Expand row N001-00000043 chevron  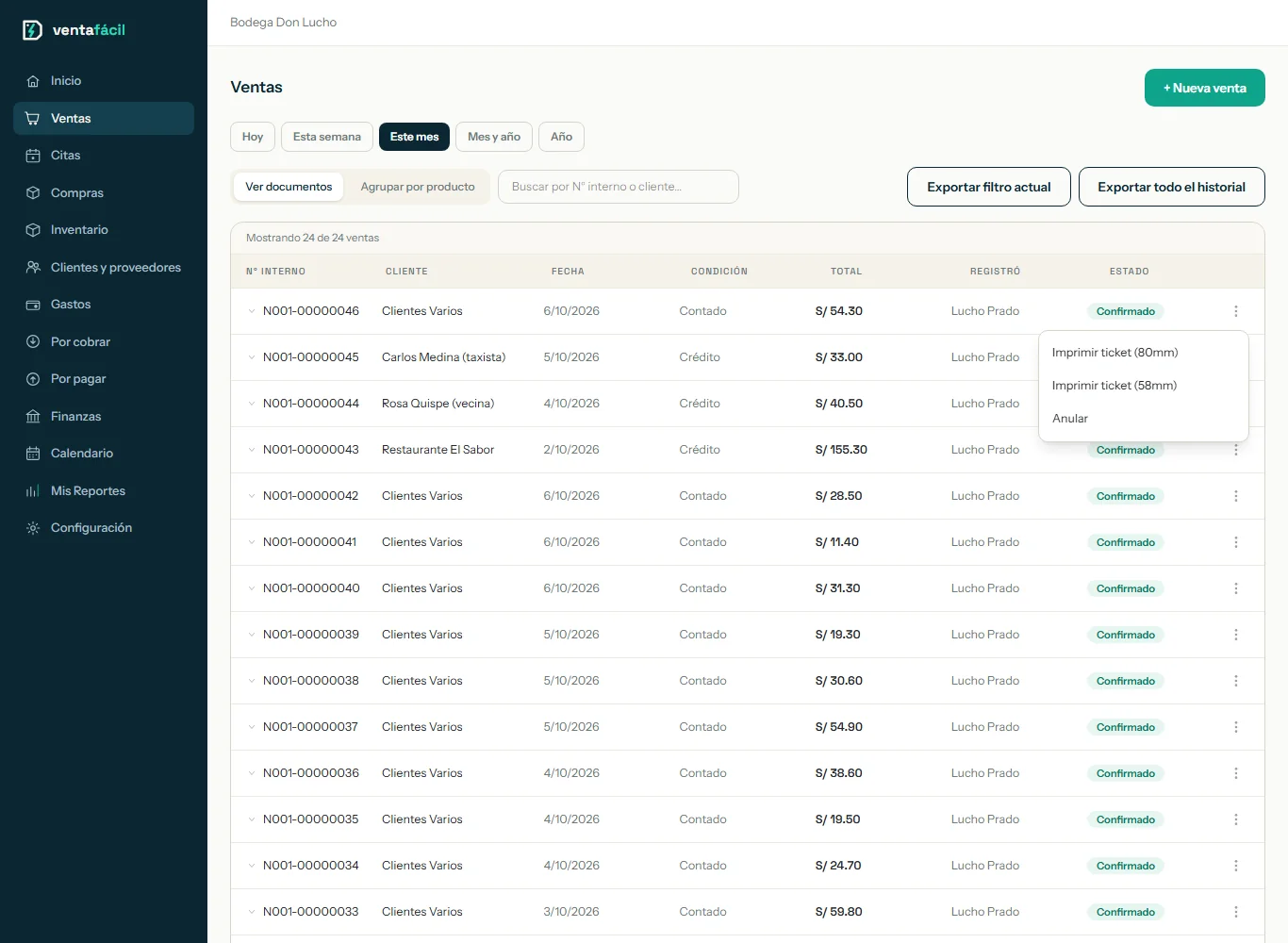pos(252,450)
